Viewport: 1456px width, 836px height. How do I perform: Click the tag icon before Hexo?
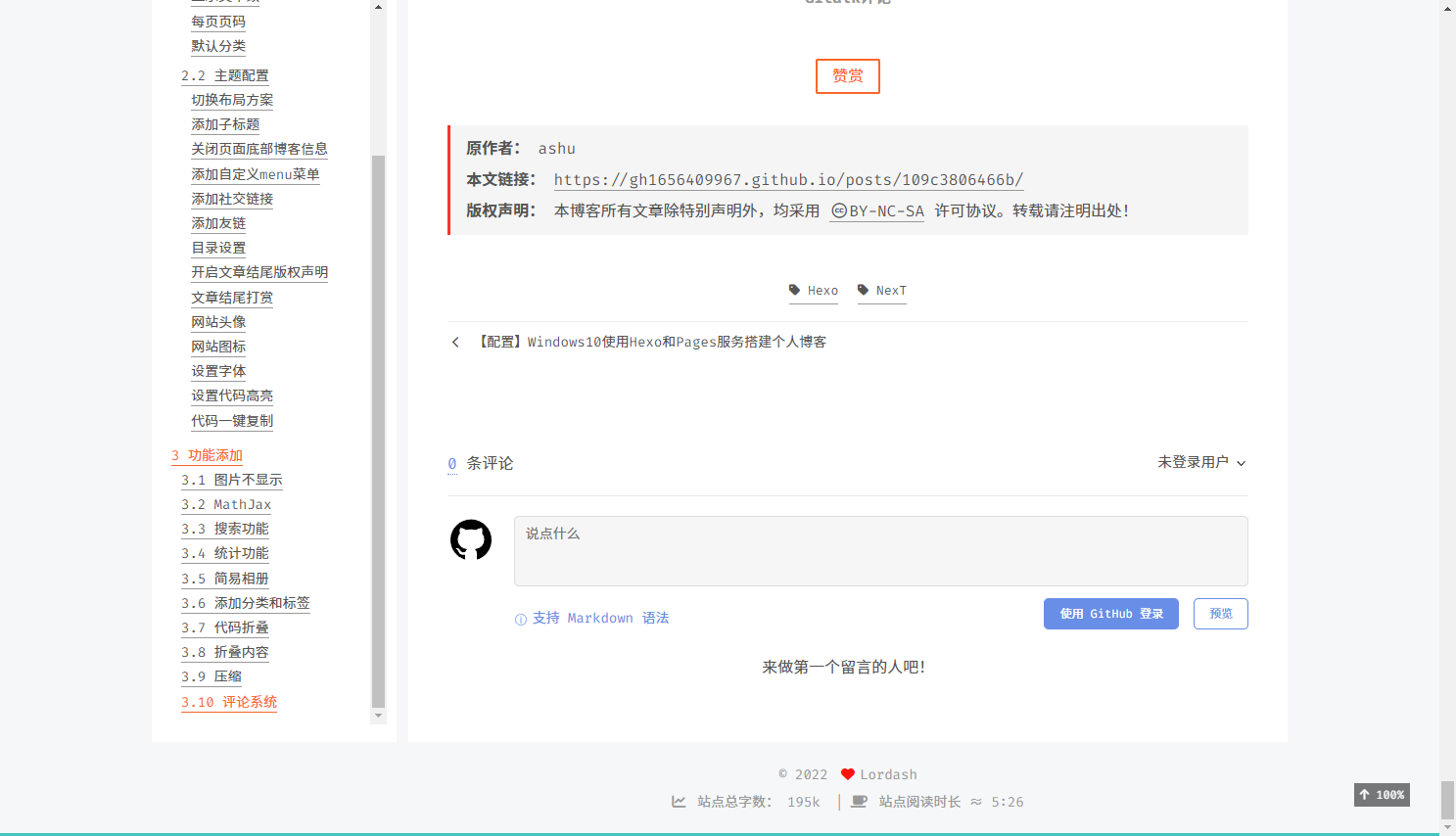[794, 290]
